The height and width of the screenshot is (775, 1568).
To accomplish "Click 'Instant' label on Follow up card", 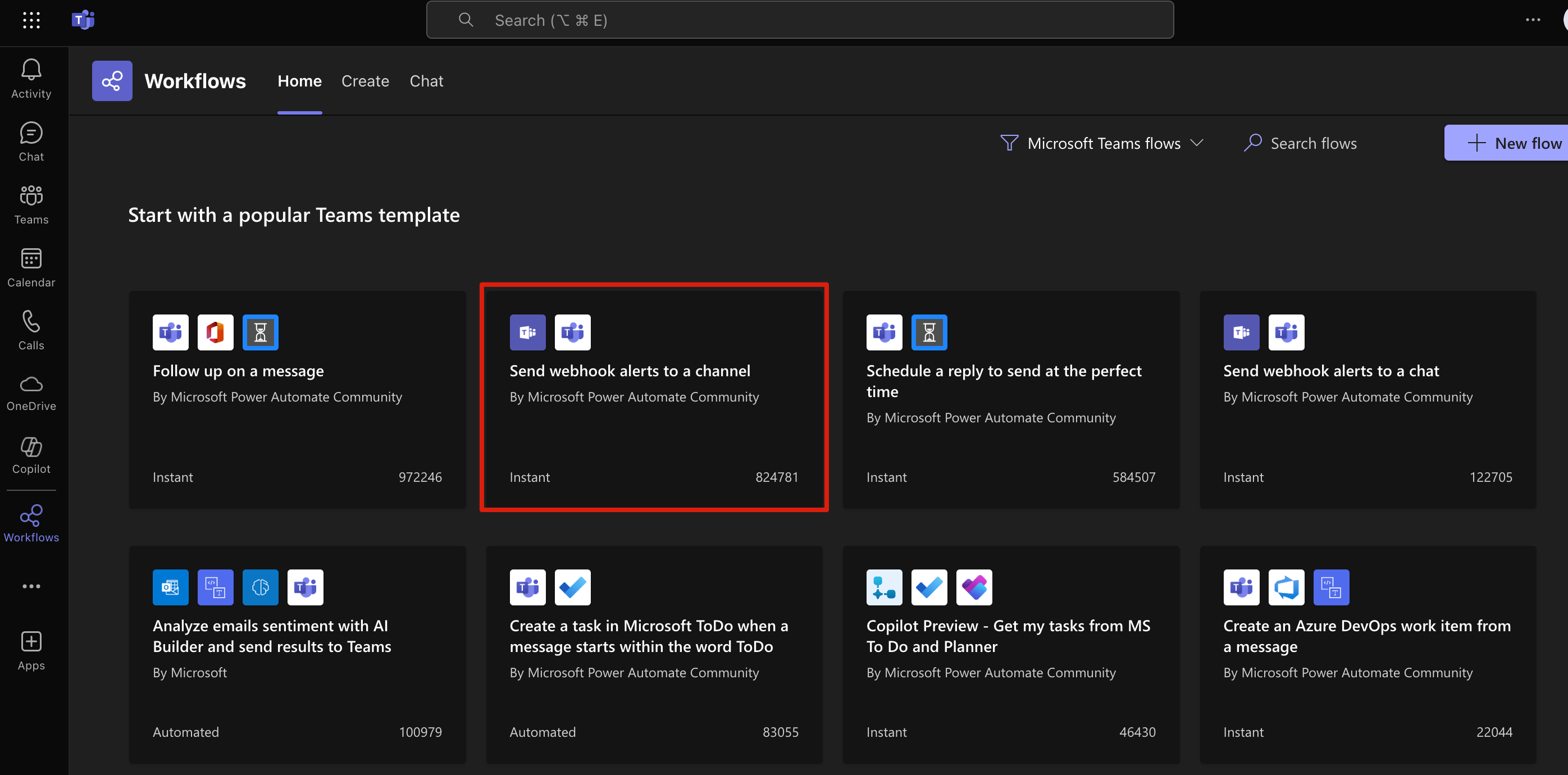I will [x=173, y=477].
